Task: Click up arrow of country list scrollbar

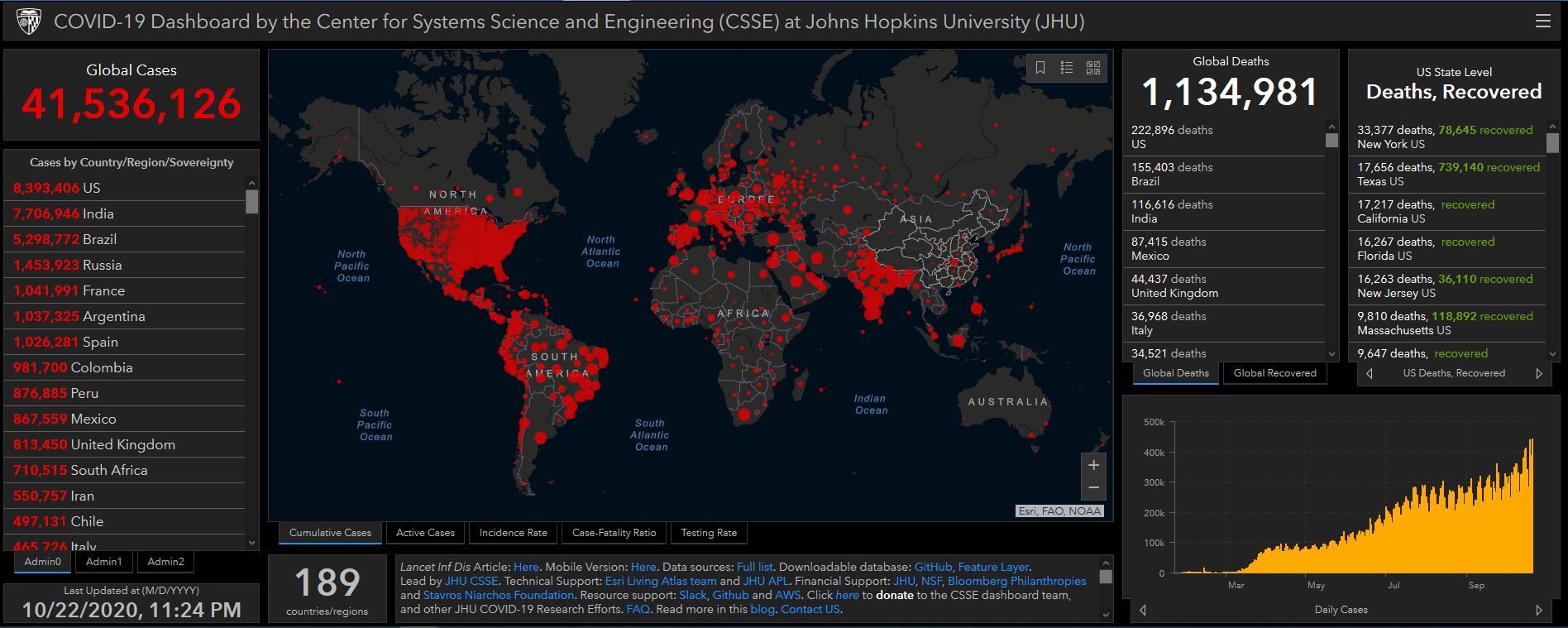Action: click(x=251, y=183)
